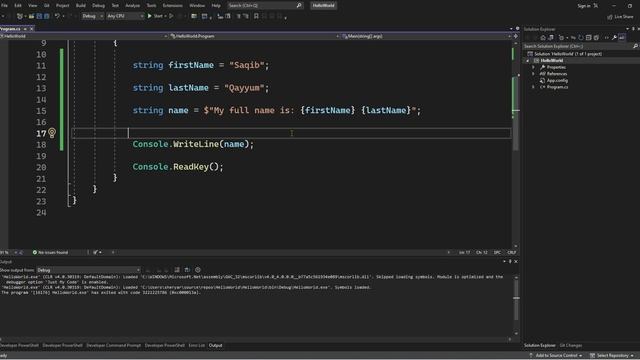Click the firstName variable on line 11
This screenshot has height=360, width=640.
click(191, 65)
